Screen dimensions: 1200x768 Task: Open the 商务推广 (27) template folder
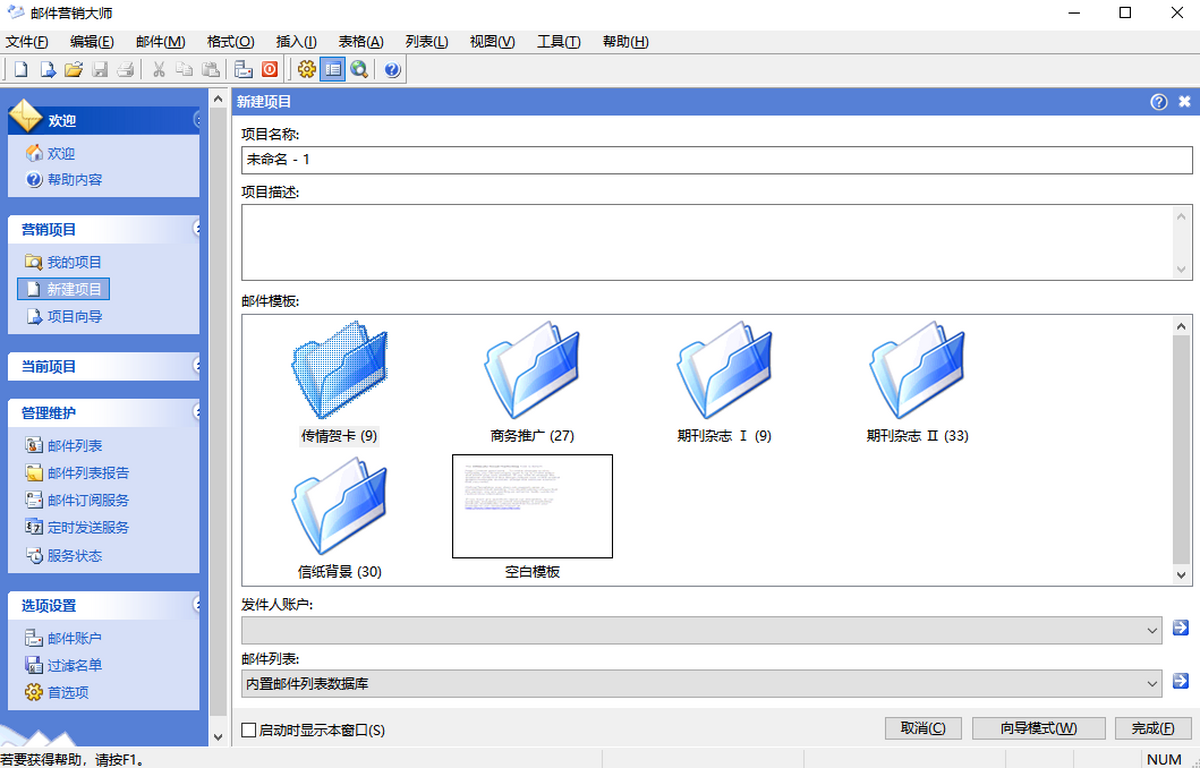click(x=532, y=383)
